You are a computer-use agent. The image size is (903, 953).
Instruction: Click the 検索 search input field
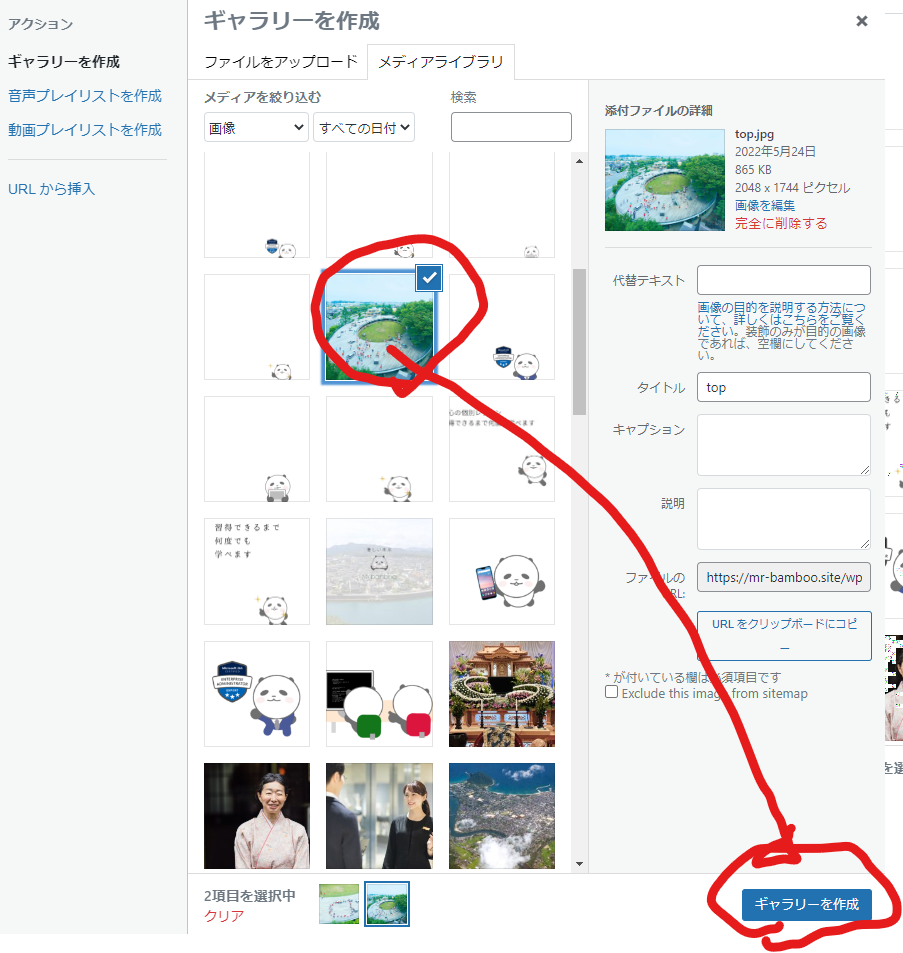tap(511, 127)
